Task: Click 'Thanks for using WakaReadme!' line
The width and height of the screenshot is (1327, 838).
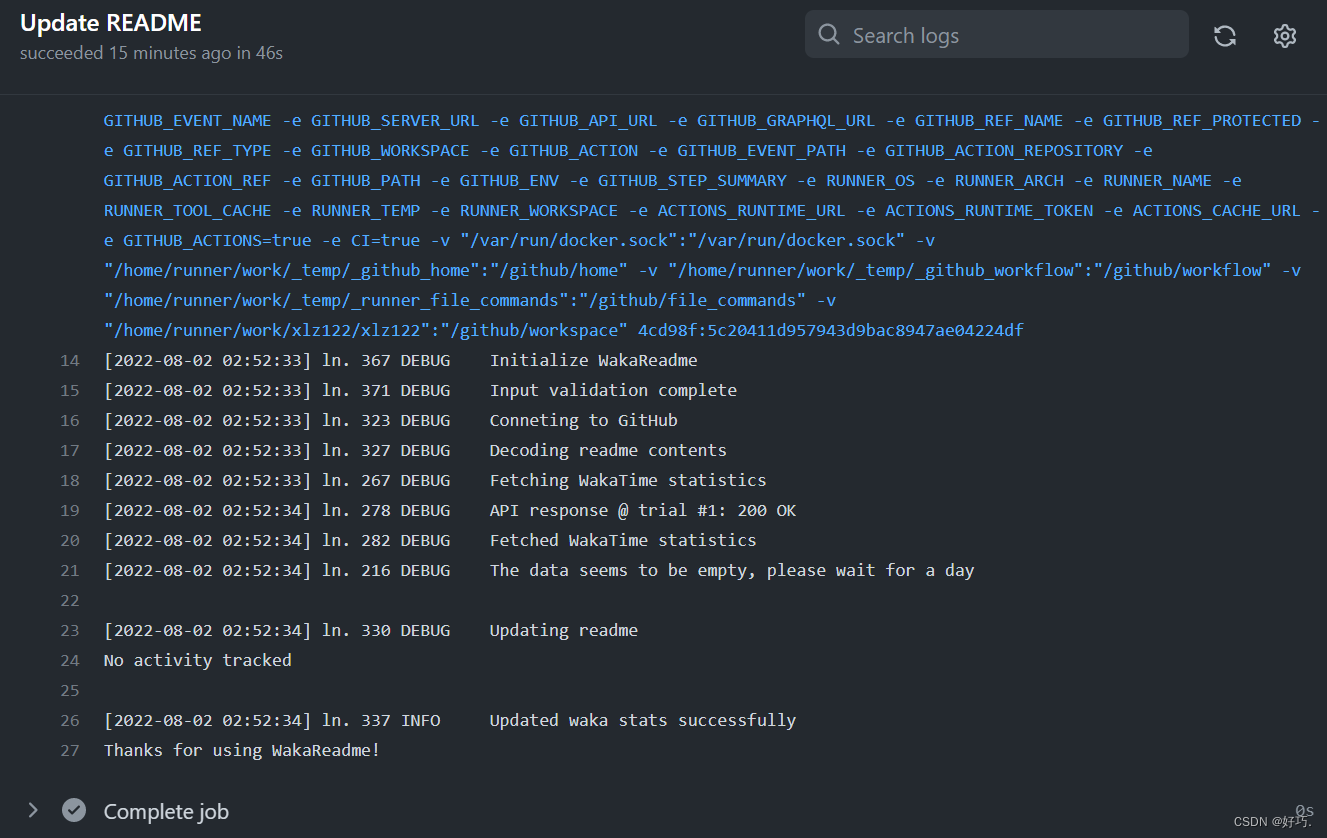Action: 242,750
